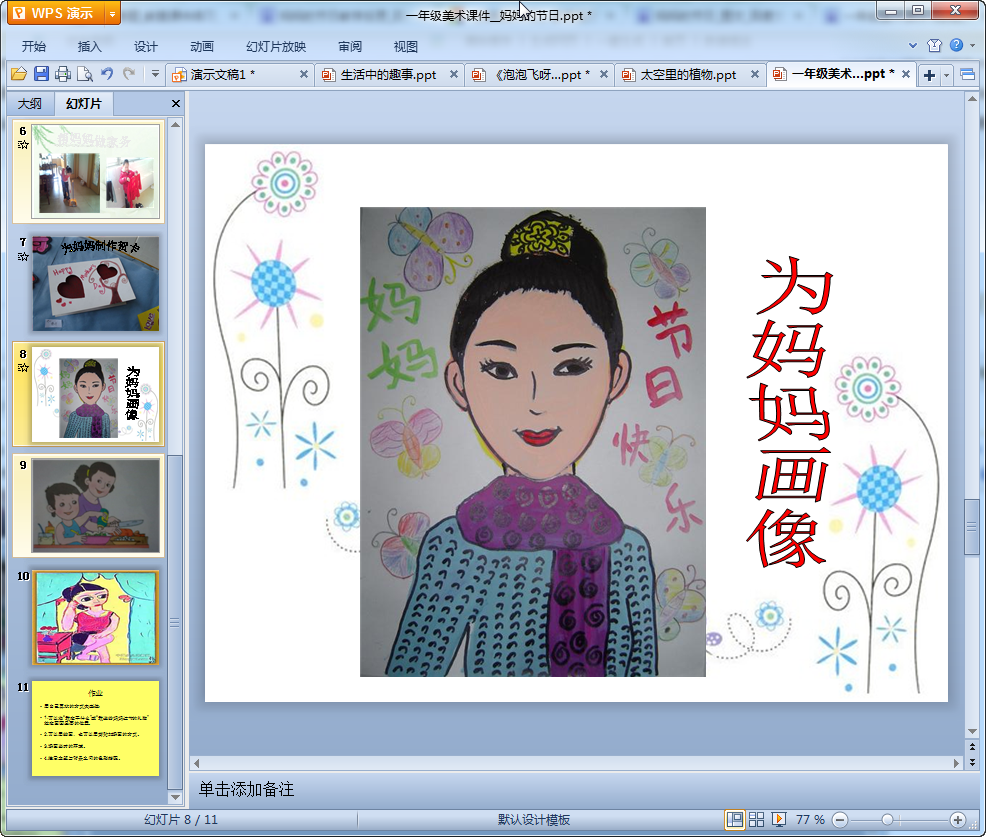Click thumbnail panel scroll down arrow
Viewport: 986px width, 837px height.
[175, 797]
